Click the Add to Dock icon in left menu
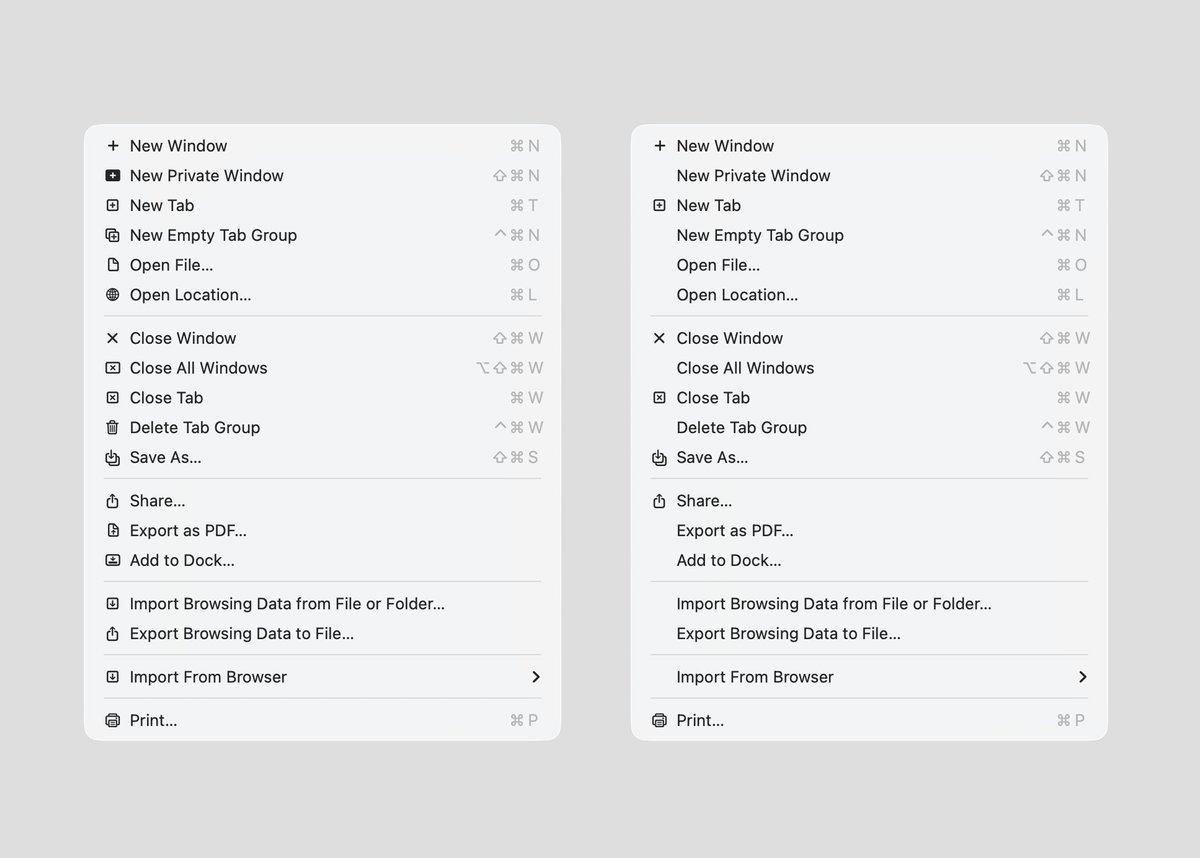 pos(112,561)
